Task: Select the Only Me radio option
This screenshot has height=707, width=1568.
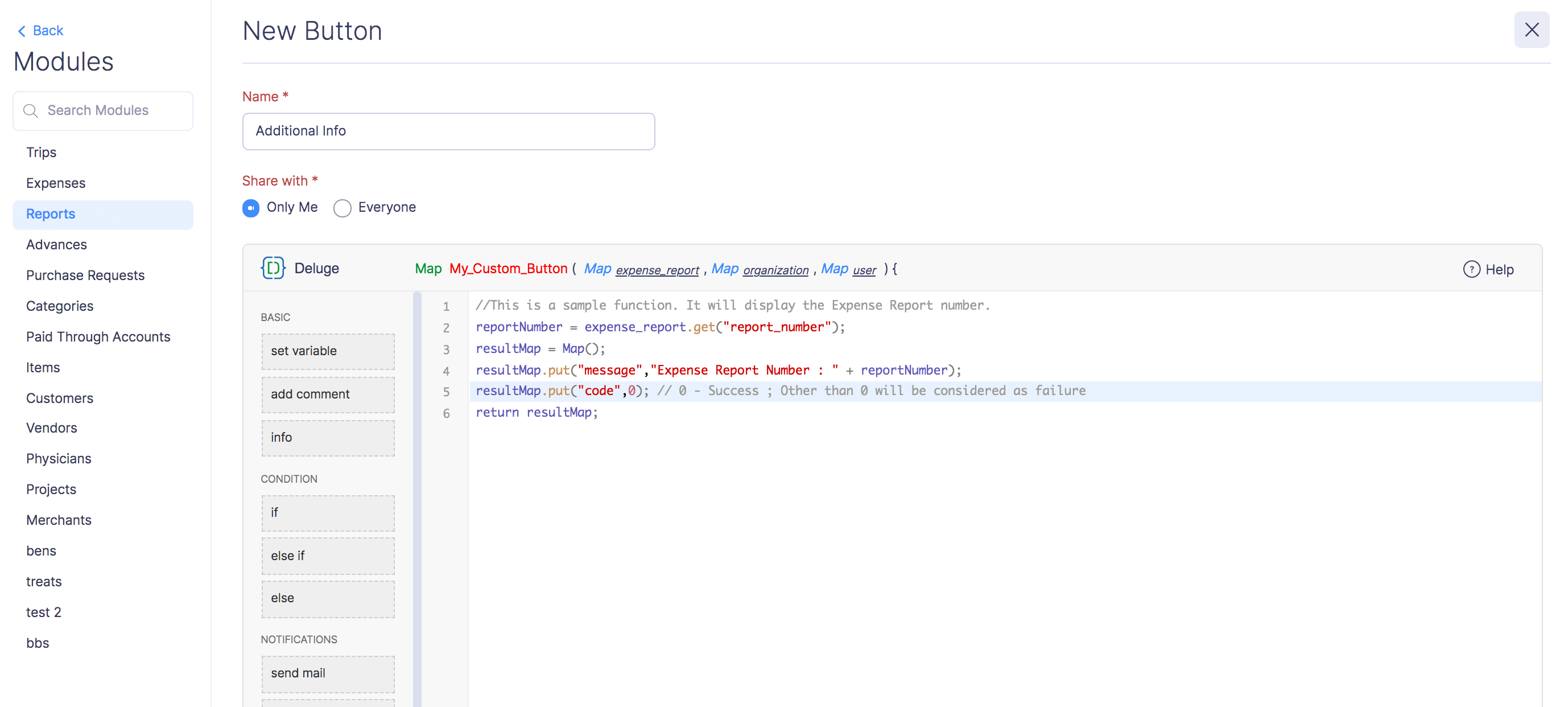Action: (251, 208)
